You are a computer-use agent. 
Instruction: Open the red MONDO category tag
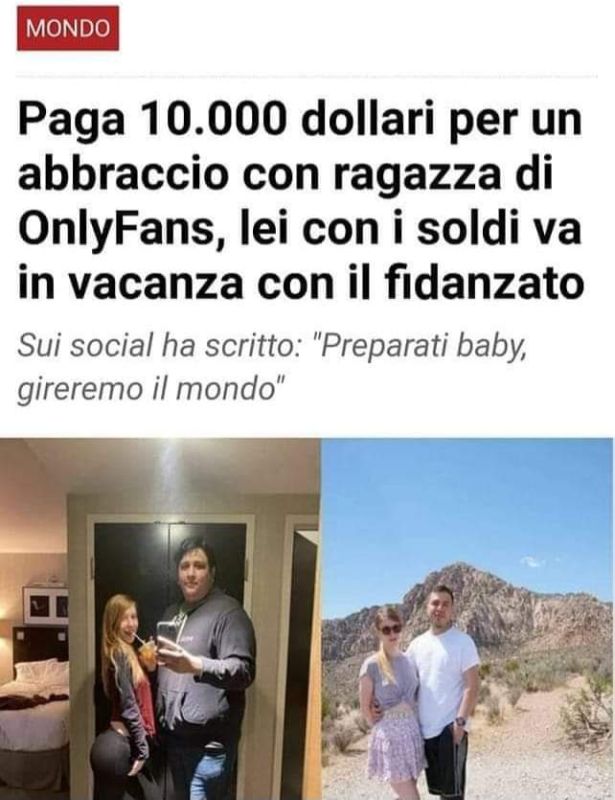68,28
